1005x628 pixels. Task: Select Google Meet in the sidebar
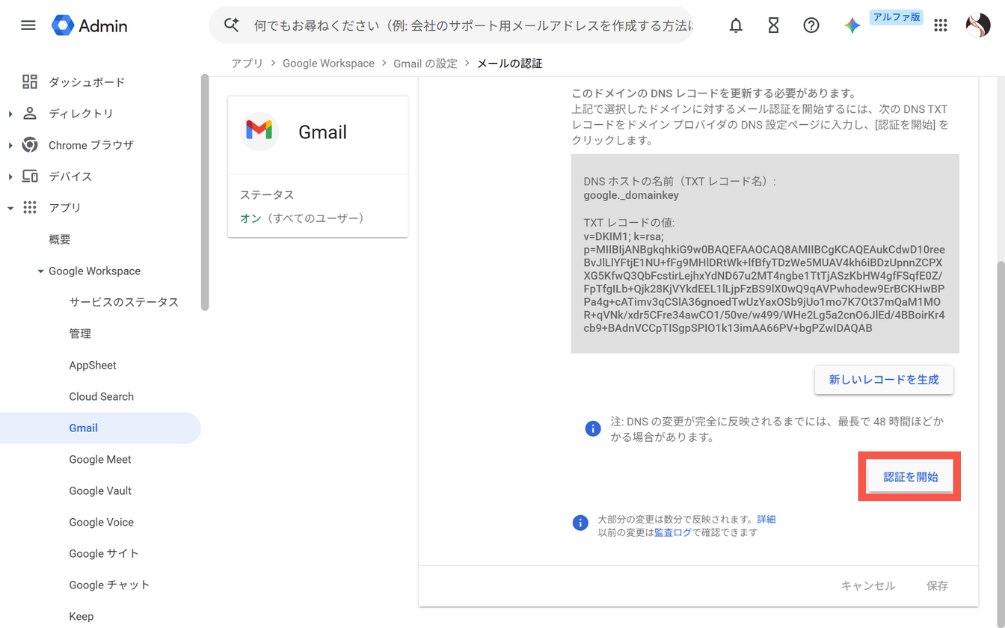coord(100,459)
